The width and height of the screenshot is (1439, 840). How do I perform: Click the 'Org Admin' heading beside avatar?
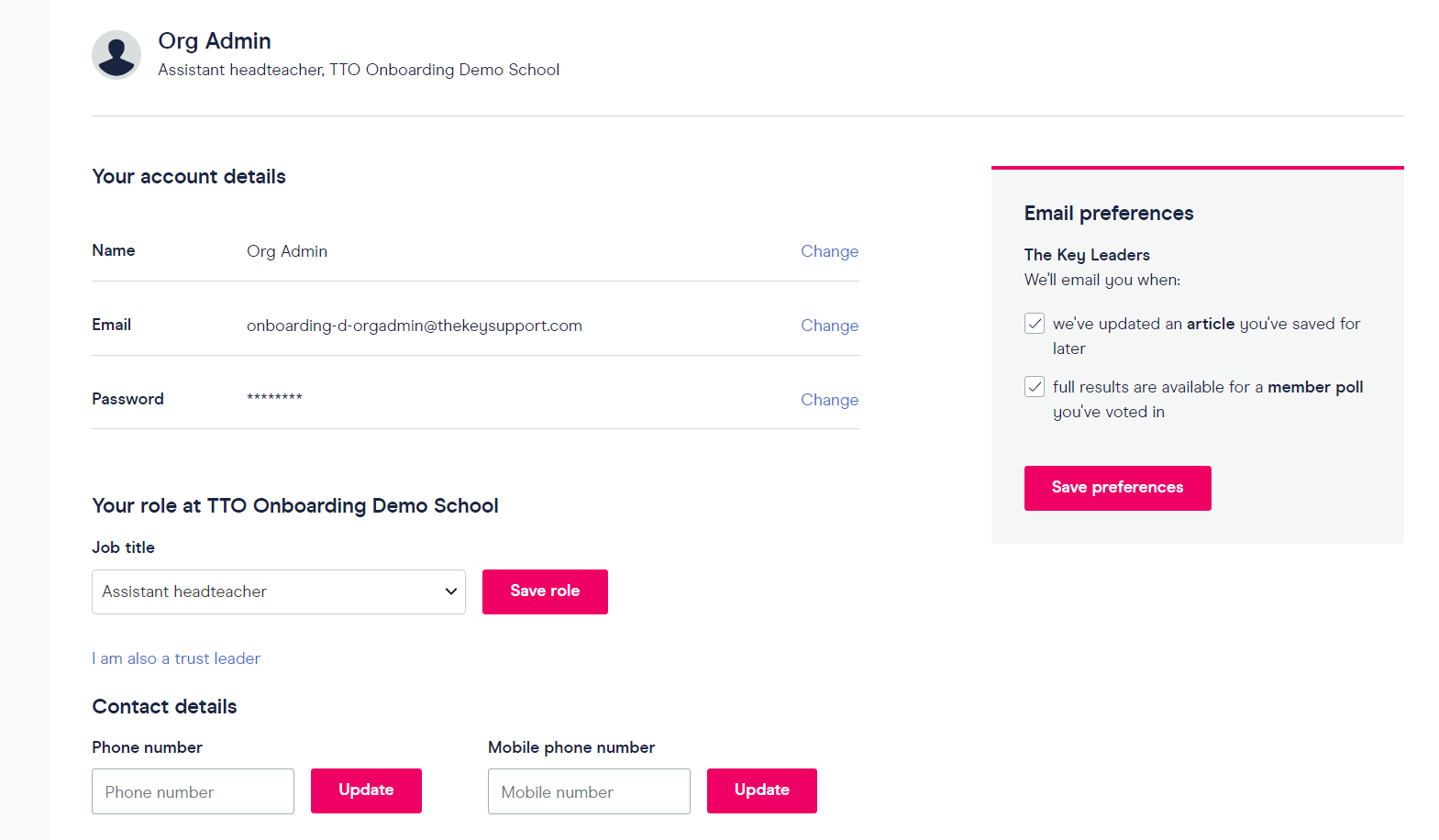(x=215, y=41)
